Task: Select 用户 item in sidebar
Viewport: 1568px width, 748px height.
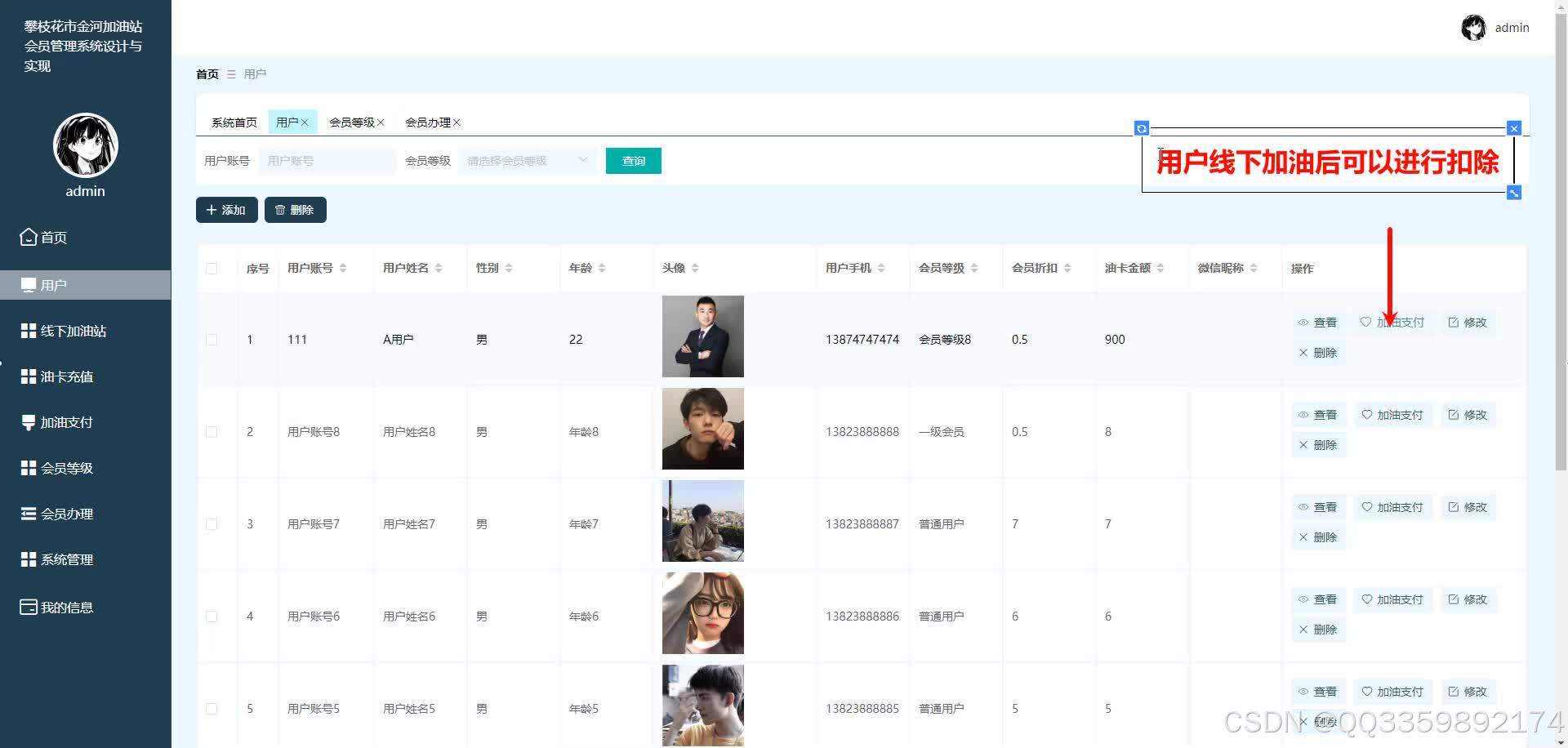Action: point(85,285)
